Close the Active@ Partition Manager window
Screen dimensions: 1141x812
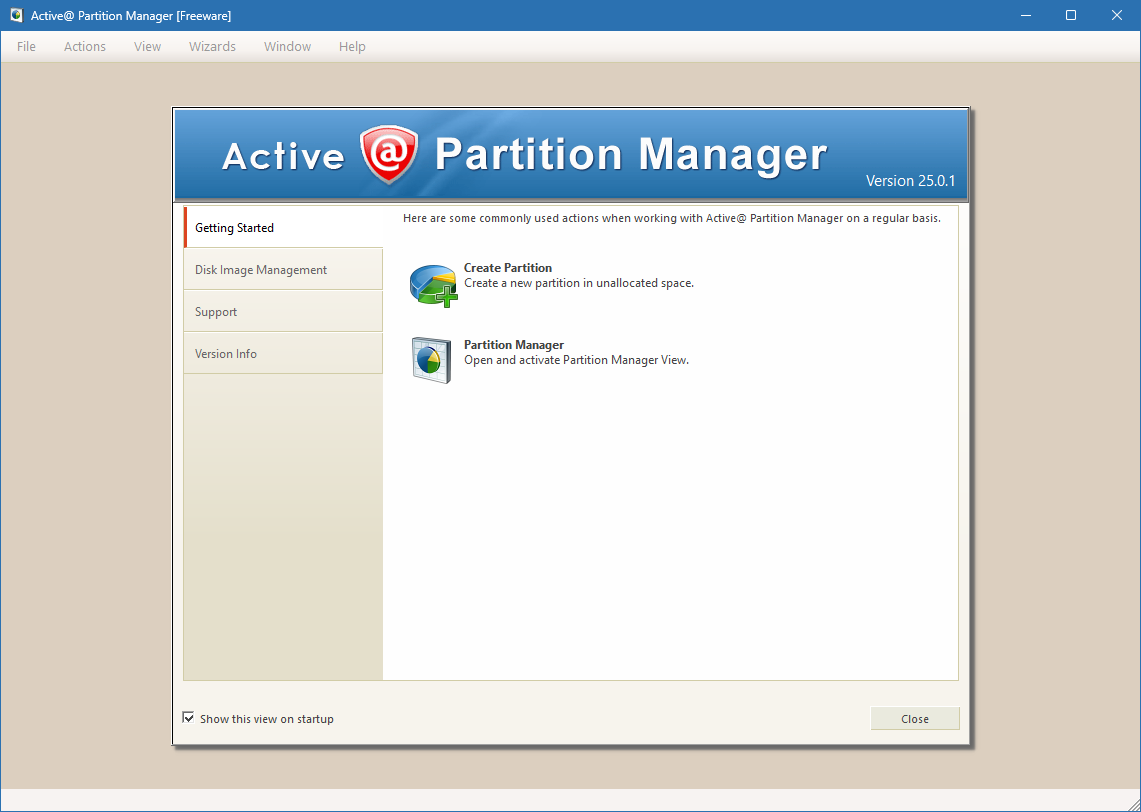tap(1117, 15)
